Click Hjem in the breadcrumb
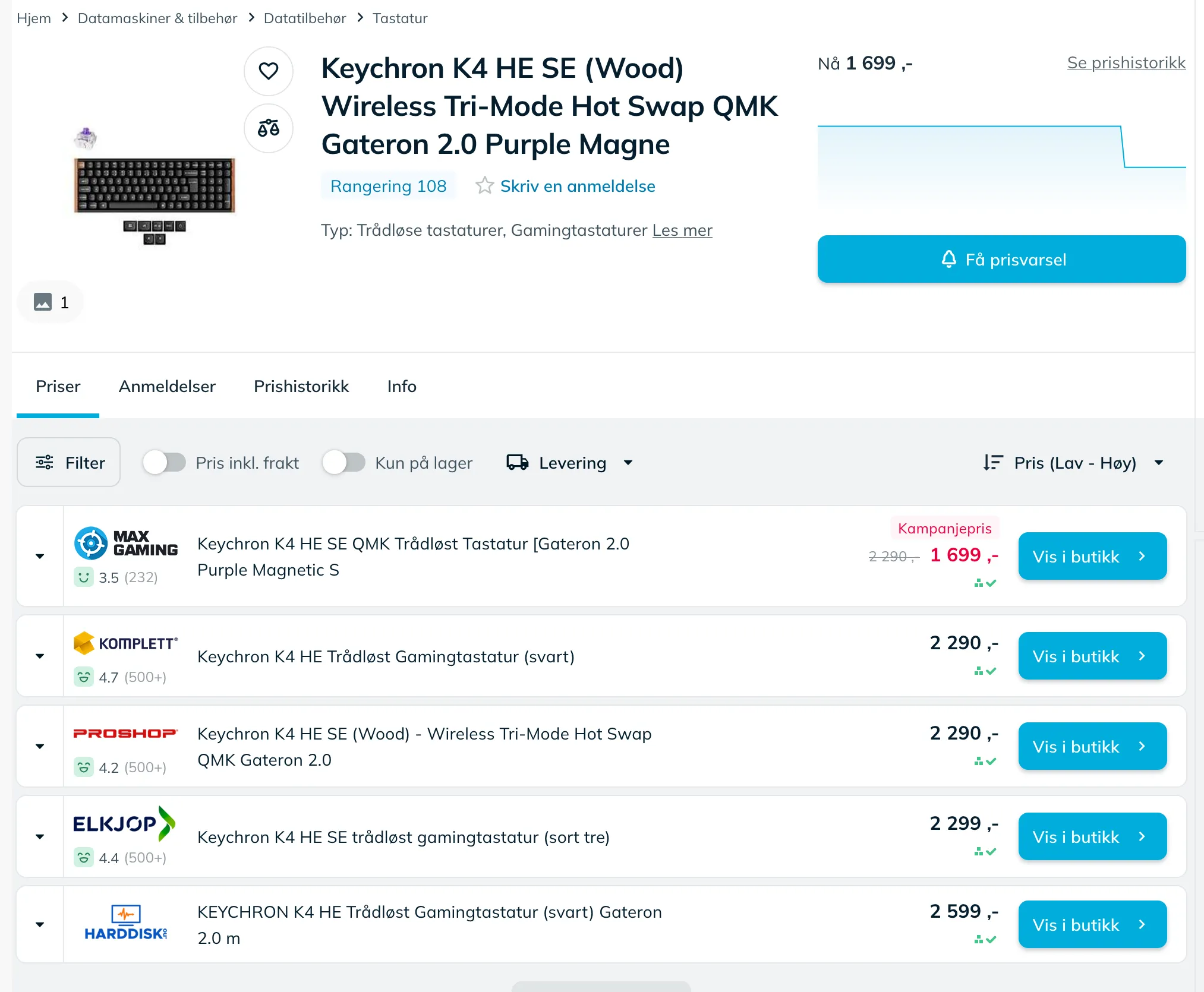Image resolution: width=1204 pixels, height=992 pixels. [x=34, y=18]
